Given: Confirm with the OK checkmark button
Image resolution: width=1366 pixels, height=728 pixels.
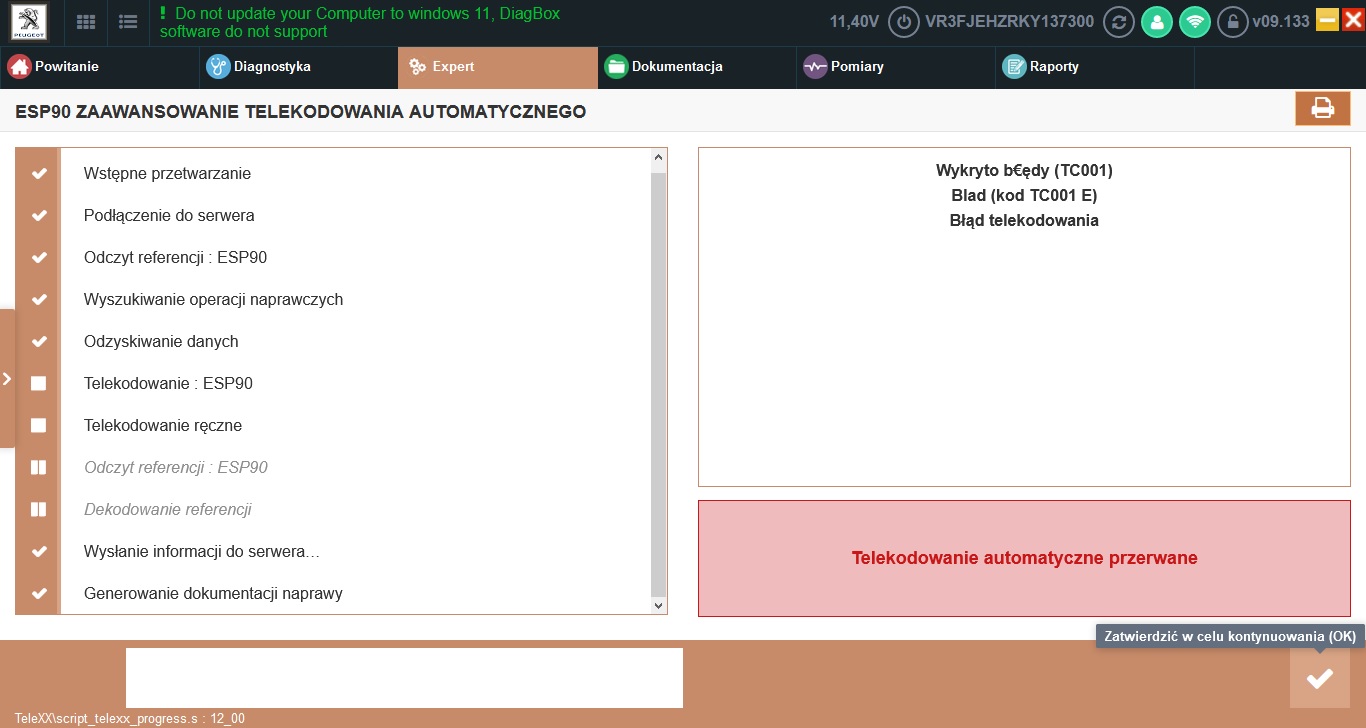Looking at the screenshot, I should click(x=1319, y=678).
